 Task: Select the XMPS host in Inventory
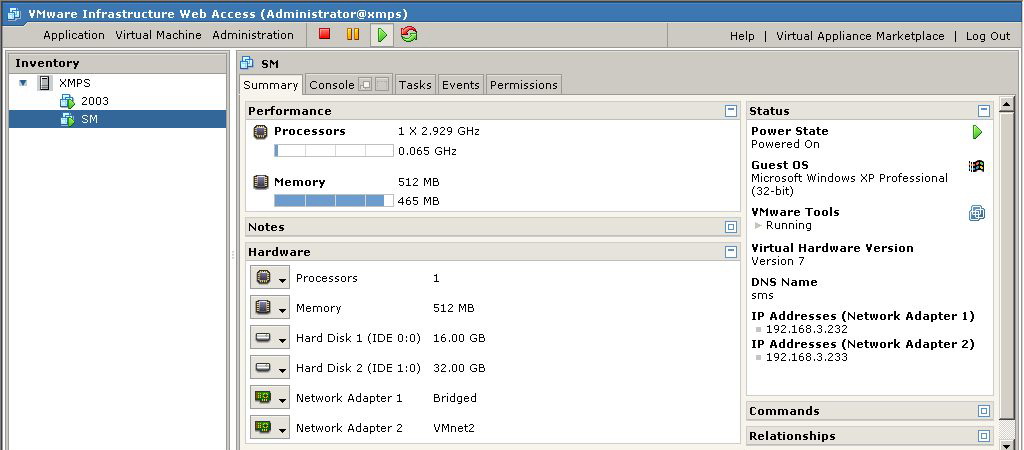(118, 83)
